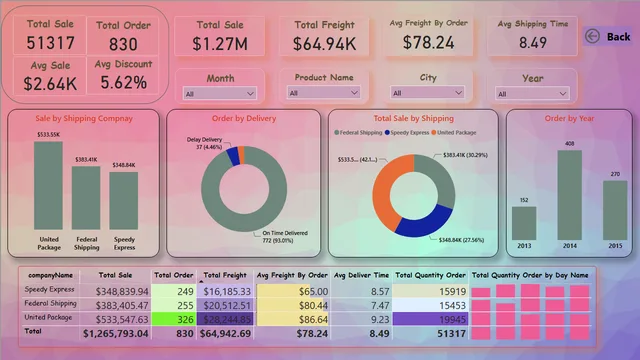The height and width of the screenshot is (360, 640).
Task: Open the Product Name filter dropdown
Action: [x=324, y=93]
